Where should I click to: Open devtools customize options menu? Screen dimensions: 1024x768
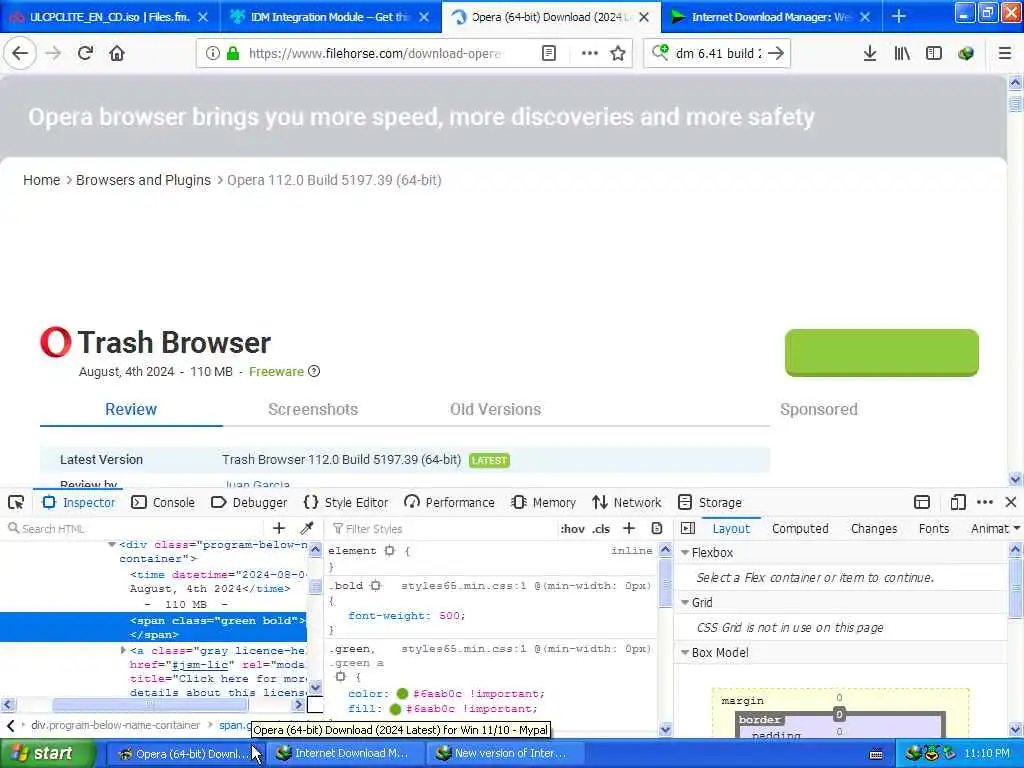[x=985, y=502]
